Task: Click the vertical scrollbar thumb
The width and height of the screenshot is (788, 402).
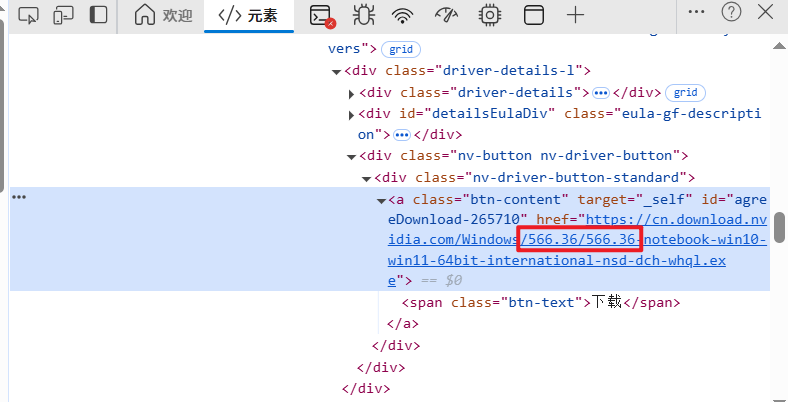Action: click(779, 227)
